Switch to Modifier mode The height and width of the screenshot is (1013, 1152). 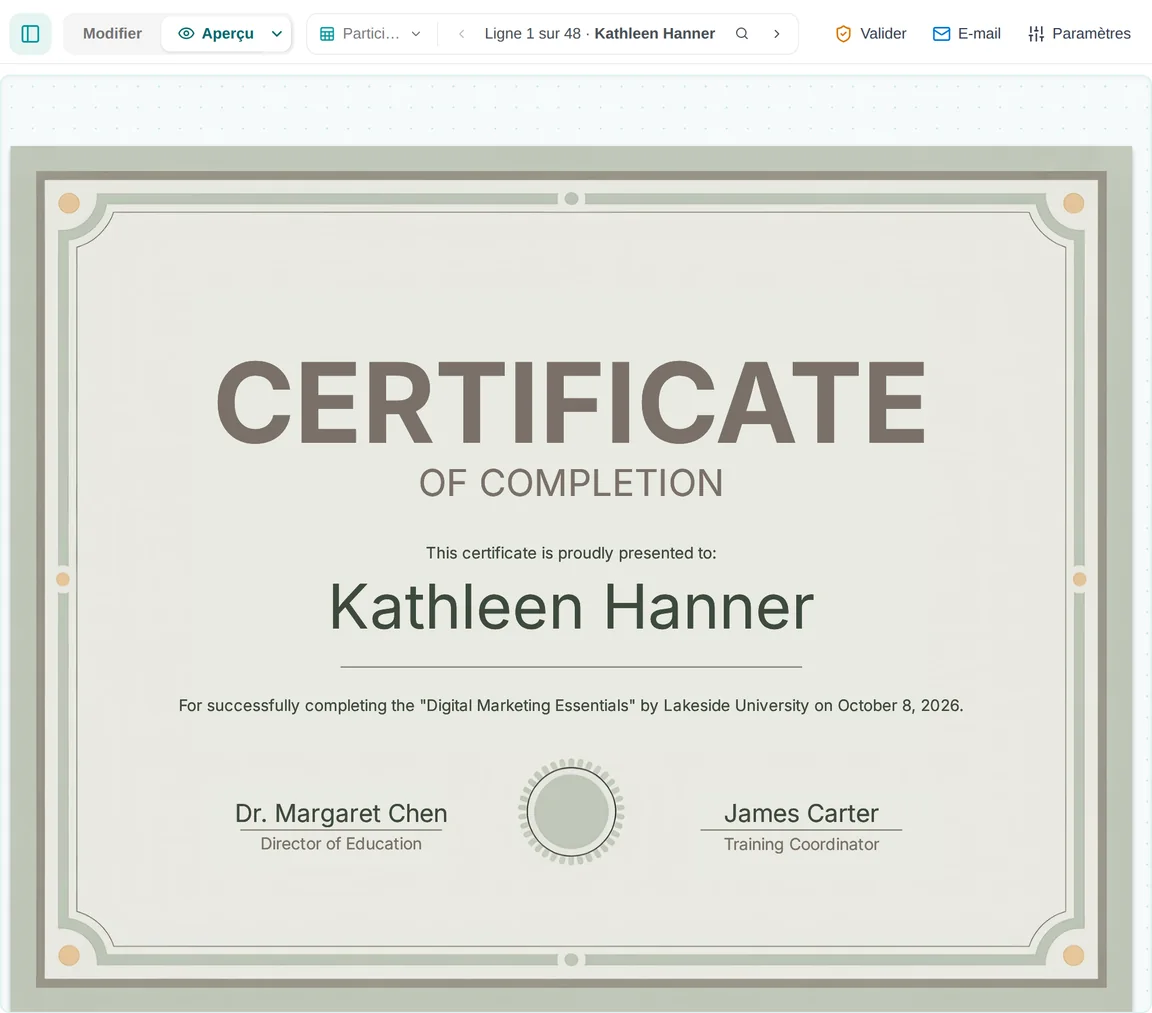[x=112, y=34]
